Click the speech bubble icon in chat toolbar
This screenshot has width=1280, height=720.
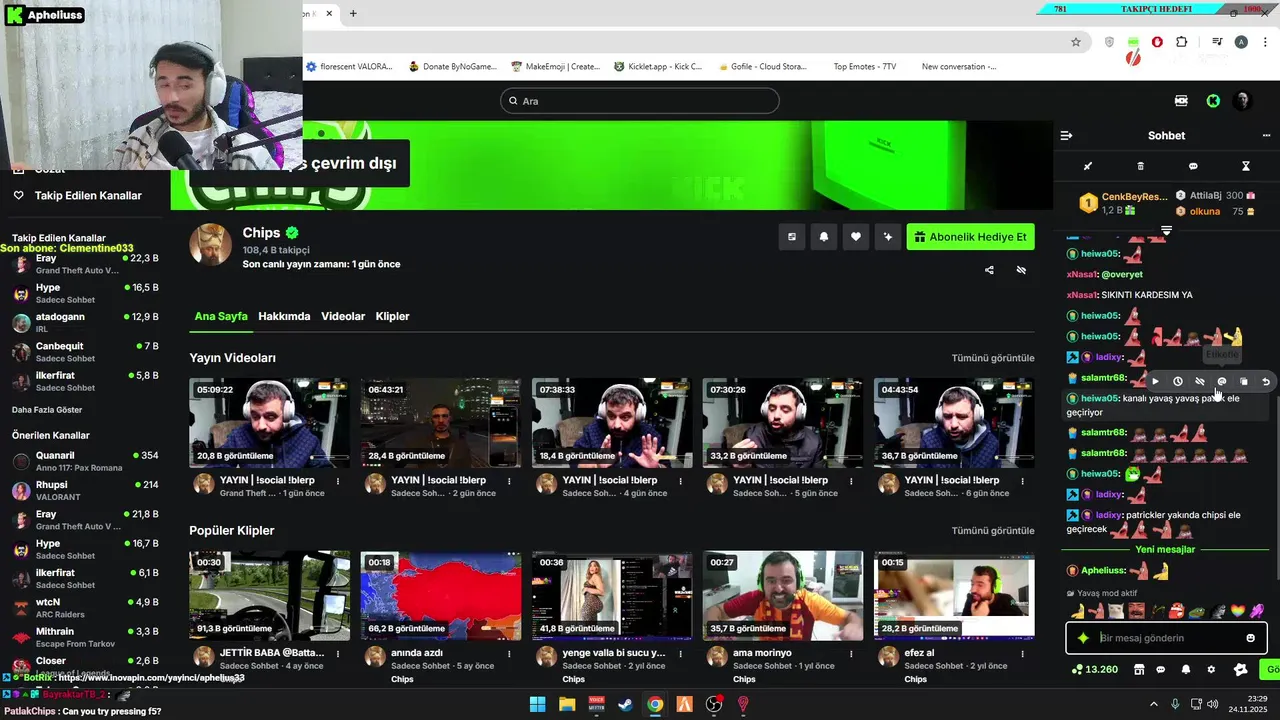1193,166
